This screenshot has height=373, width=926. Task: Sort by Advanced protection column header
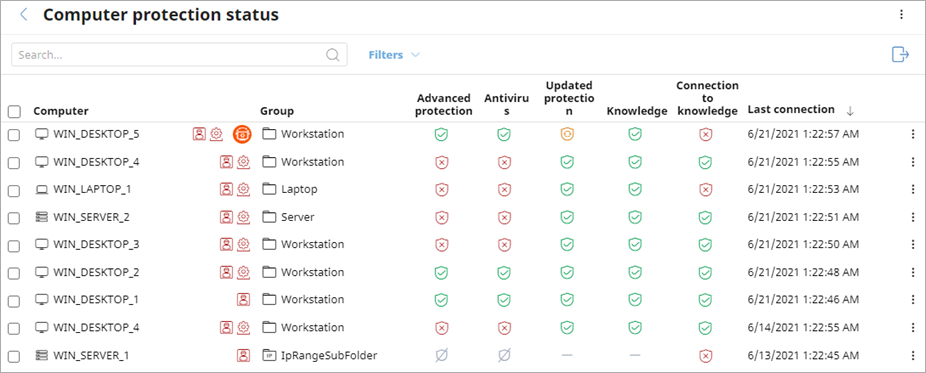[444, 104]
